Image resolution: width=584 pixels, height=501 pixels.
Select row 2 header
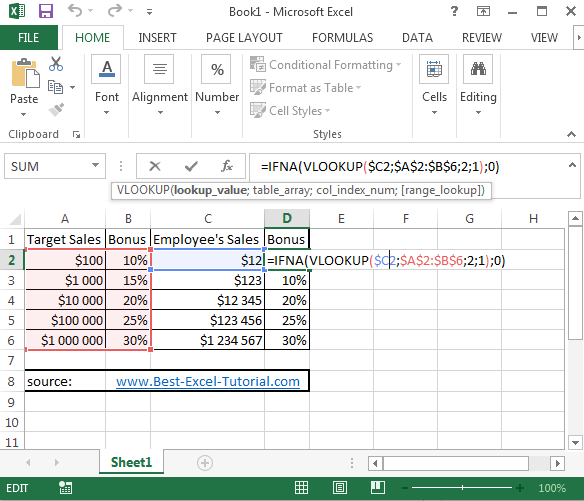pyautogui.click(x=12, y=260)
